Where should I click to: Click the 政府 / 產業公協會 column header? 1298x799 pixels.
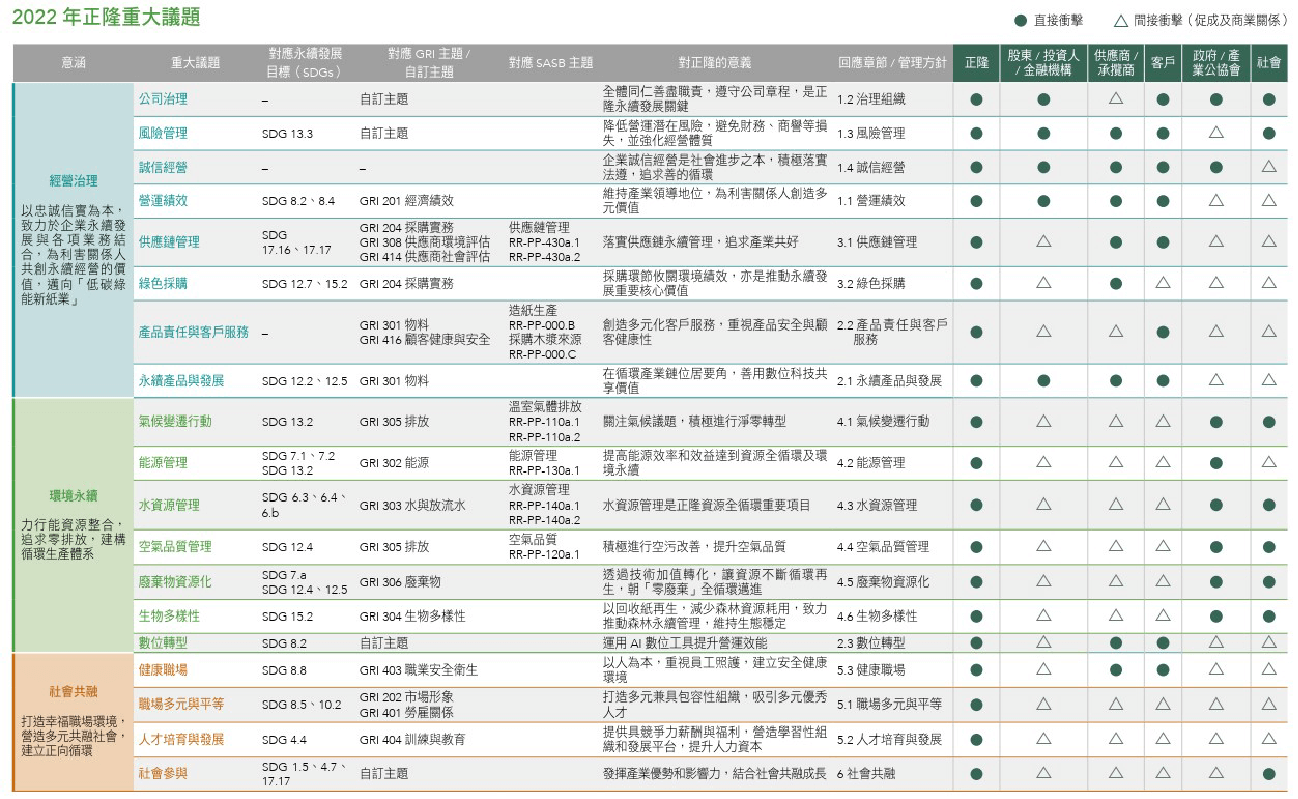point(1216,63)
